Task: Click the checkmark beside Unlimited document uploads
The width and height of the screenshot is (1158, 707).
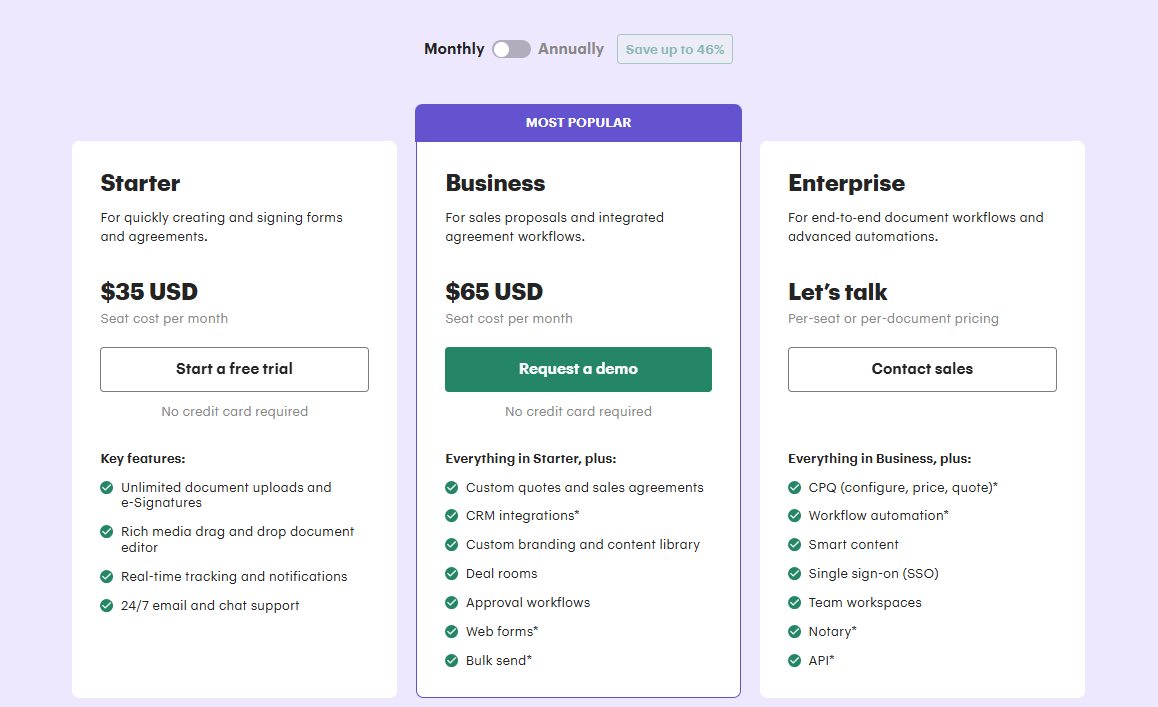Action: coord(106,488)
